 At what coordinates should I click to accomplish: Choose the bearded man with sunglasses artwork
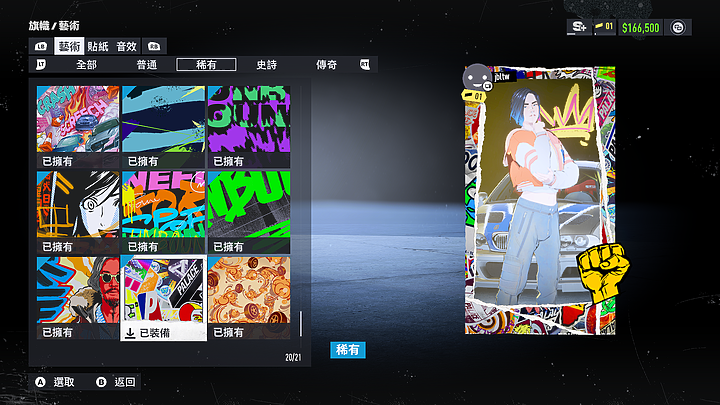[x=78, y=298]
